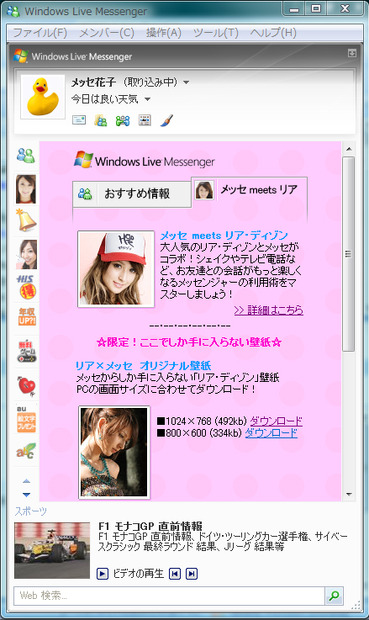The image size is (369, 620).
Task: Click the add contact icon under status
Action: (100, 120)
